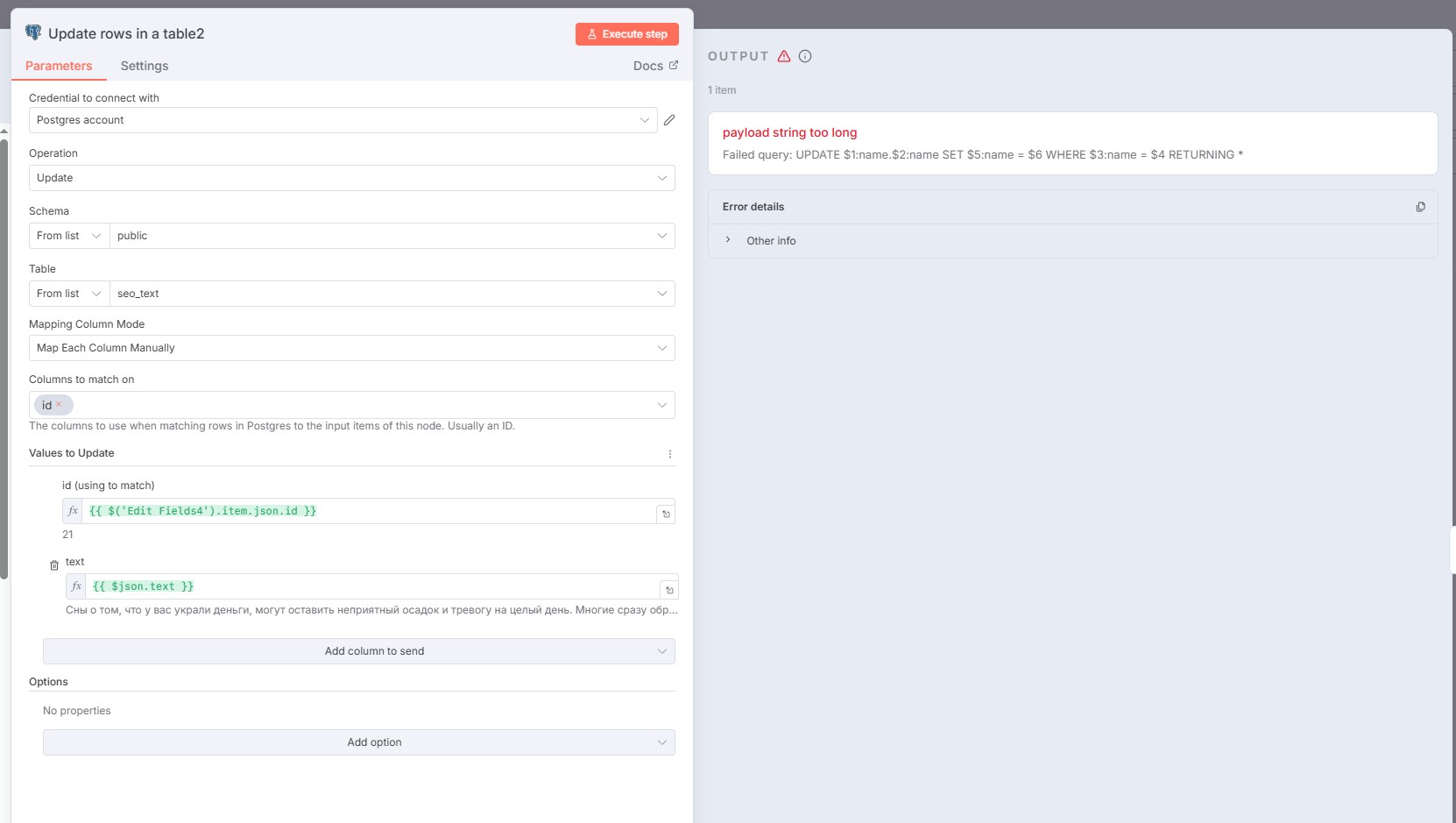Delete the text column with trash icon
This screenshot has height=823, width=1456.
click(54, 565)
